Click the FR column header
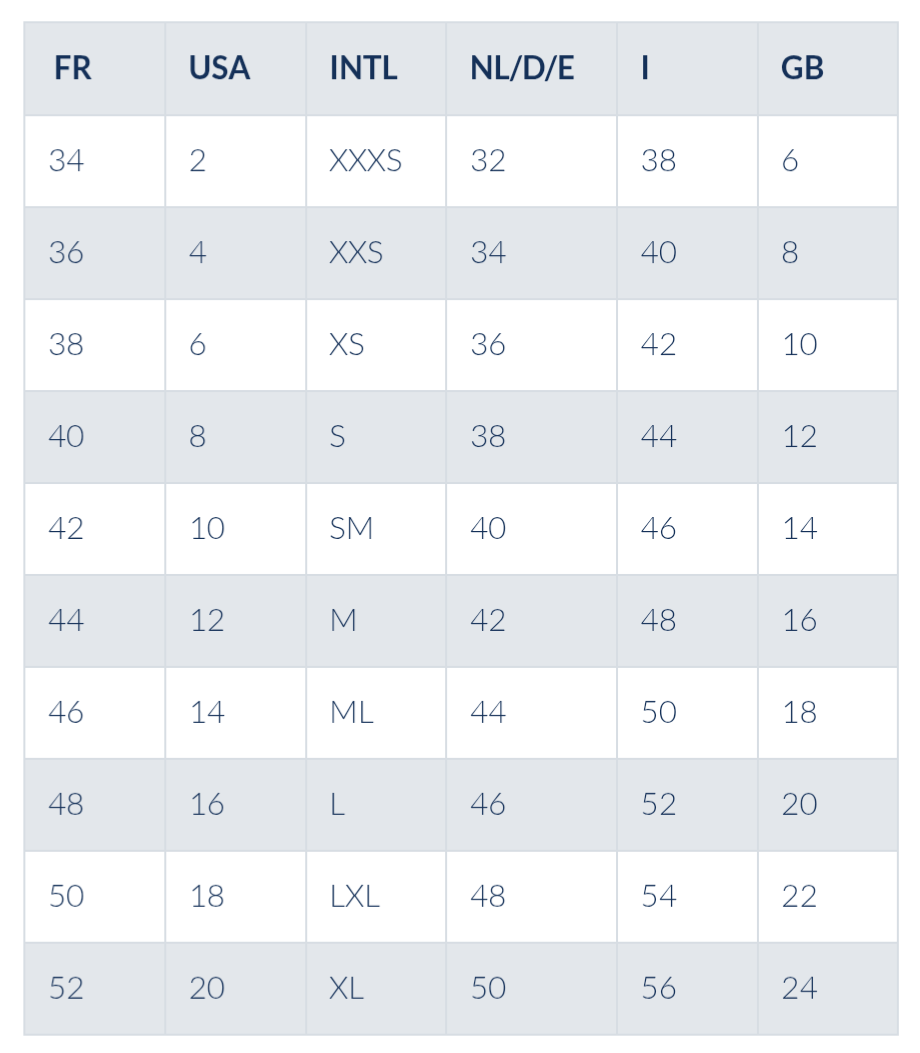 [x=95, y=68]
